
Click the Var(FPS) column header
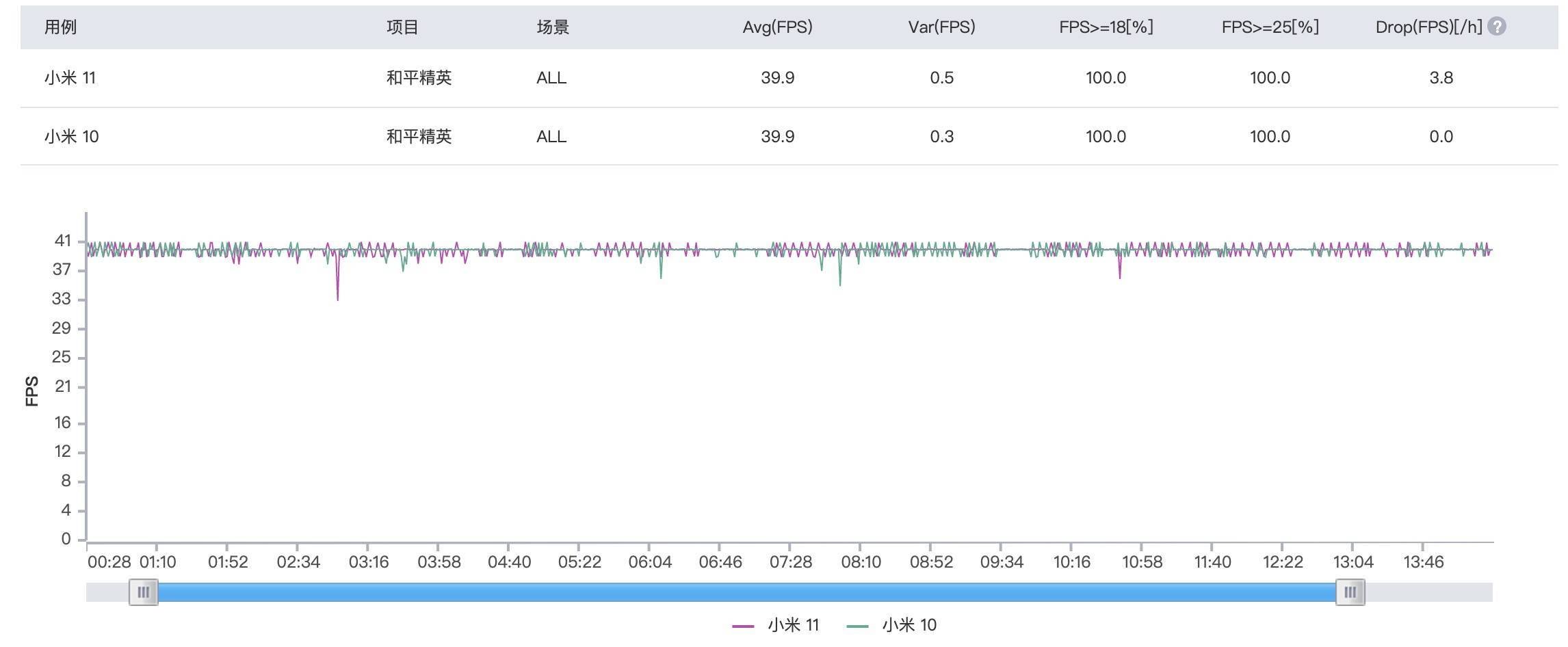(x=941, y=27)
